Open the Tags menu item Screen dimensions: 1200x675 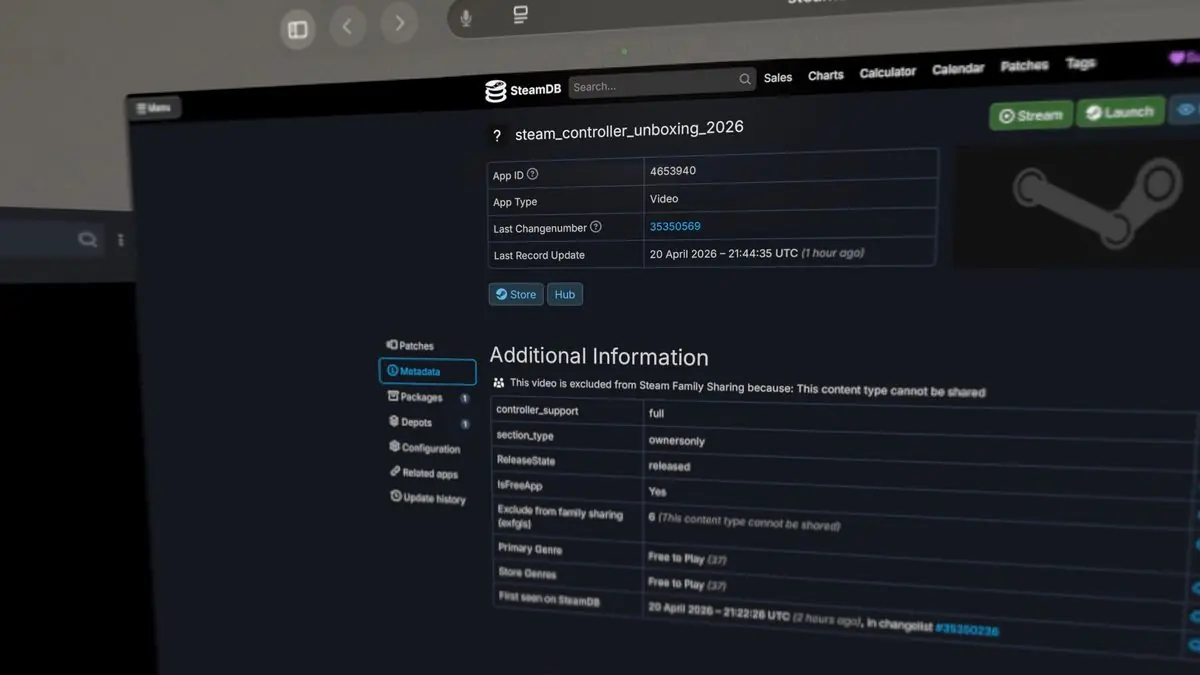(1081, 63)
